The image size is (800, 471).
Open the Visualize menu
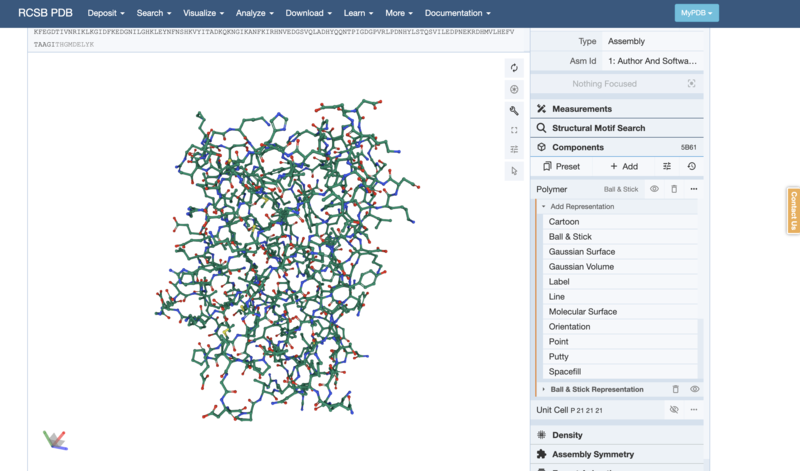(x=204, y=13)
